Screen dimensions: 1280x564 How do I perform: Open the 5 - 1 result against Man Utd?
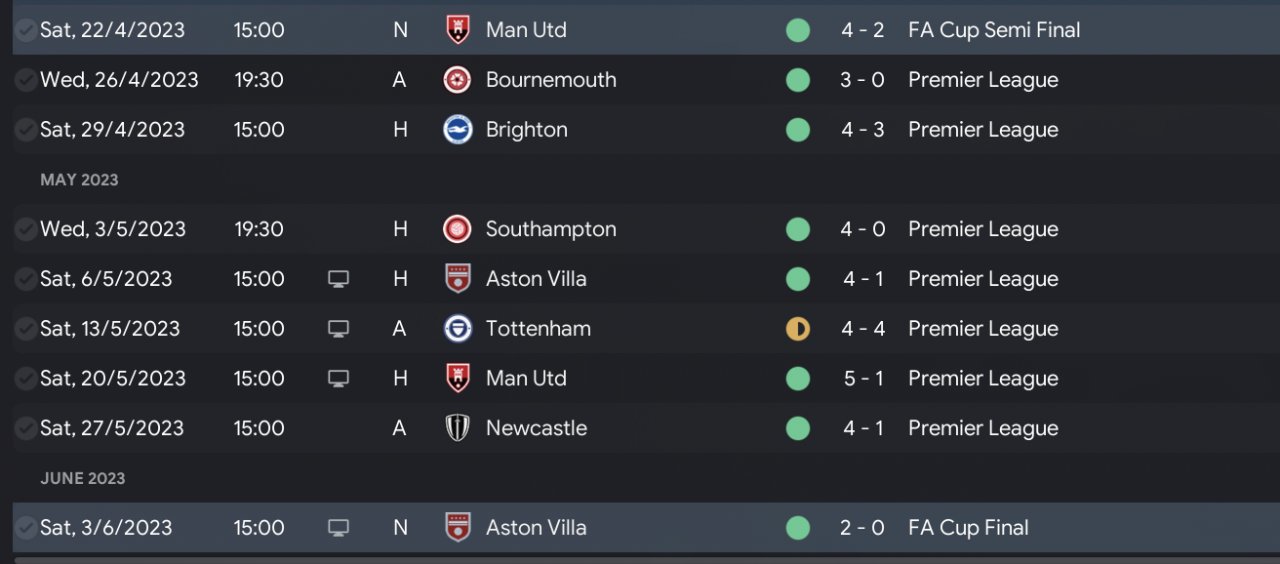[x=863, y=378]
